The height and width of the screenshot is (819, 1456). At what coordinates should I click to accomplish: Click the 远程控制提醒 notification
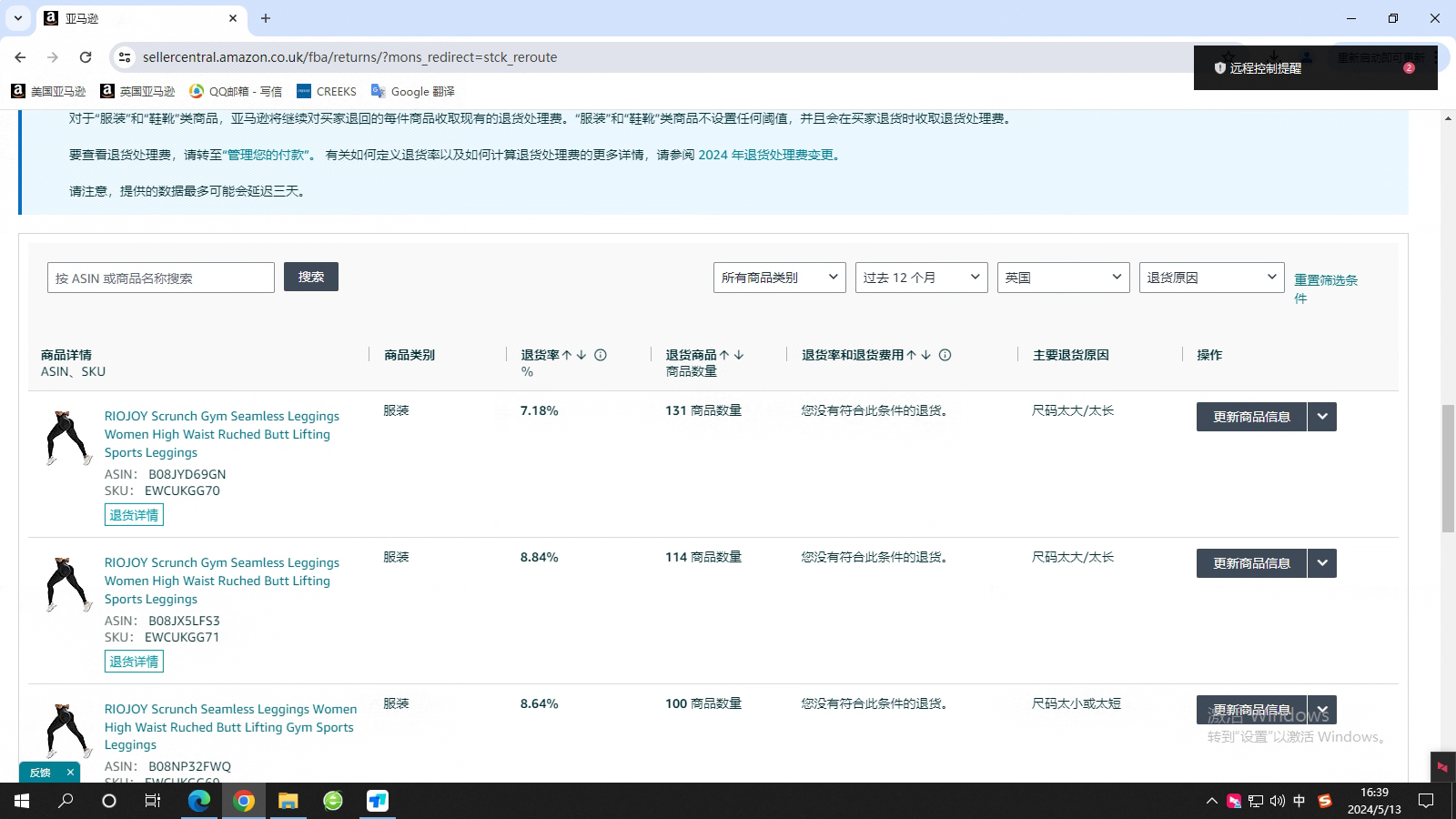[x=1316, y=68]
